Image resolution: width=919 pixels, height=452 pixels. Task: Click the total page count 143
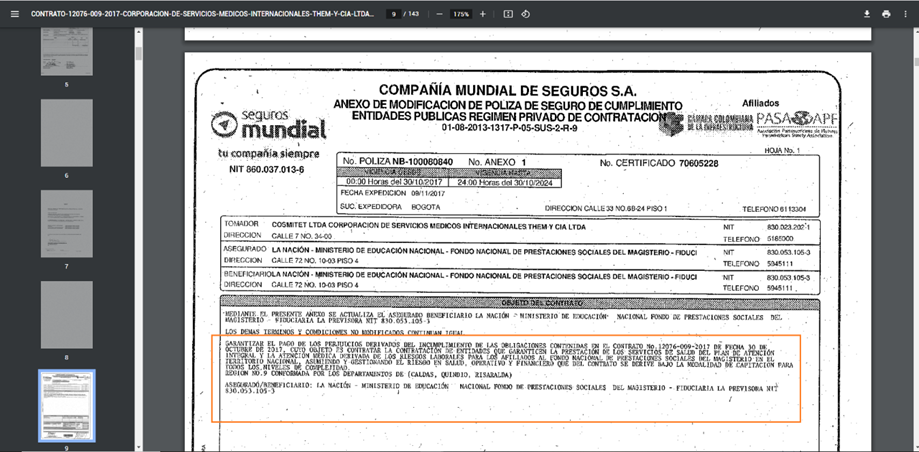(414, 14)
